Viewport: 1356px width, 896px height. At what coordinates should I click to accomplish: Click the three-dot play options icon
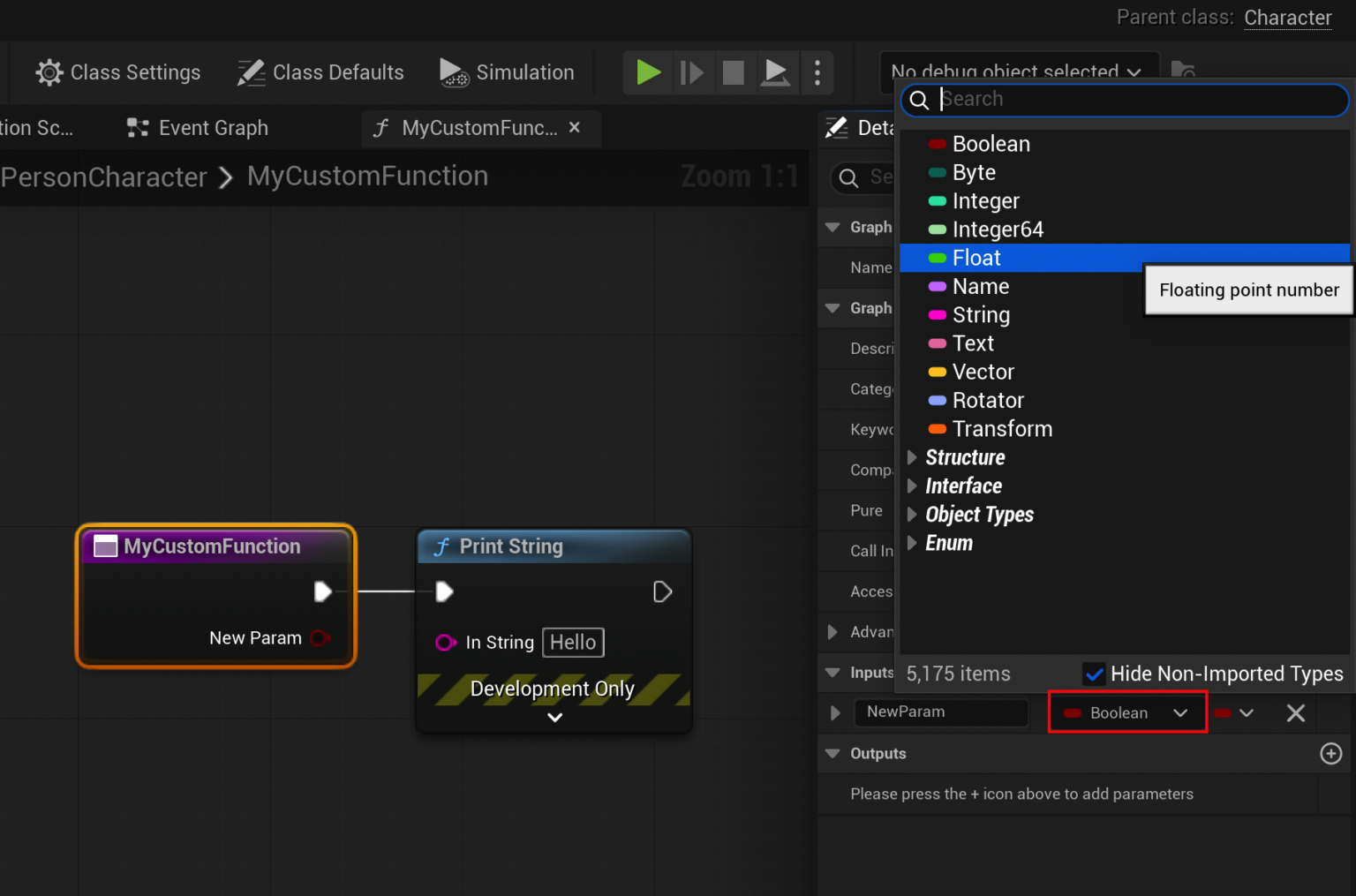[x=817, y=72]
